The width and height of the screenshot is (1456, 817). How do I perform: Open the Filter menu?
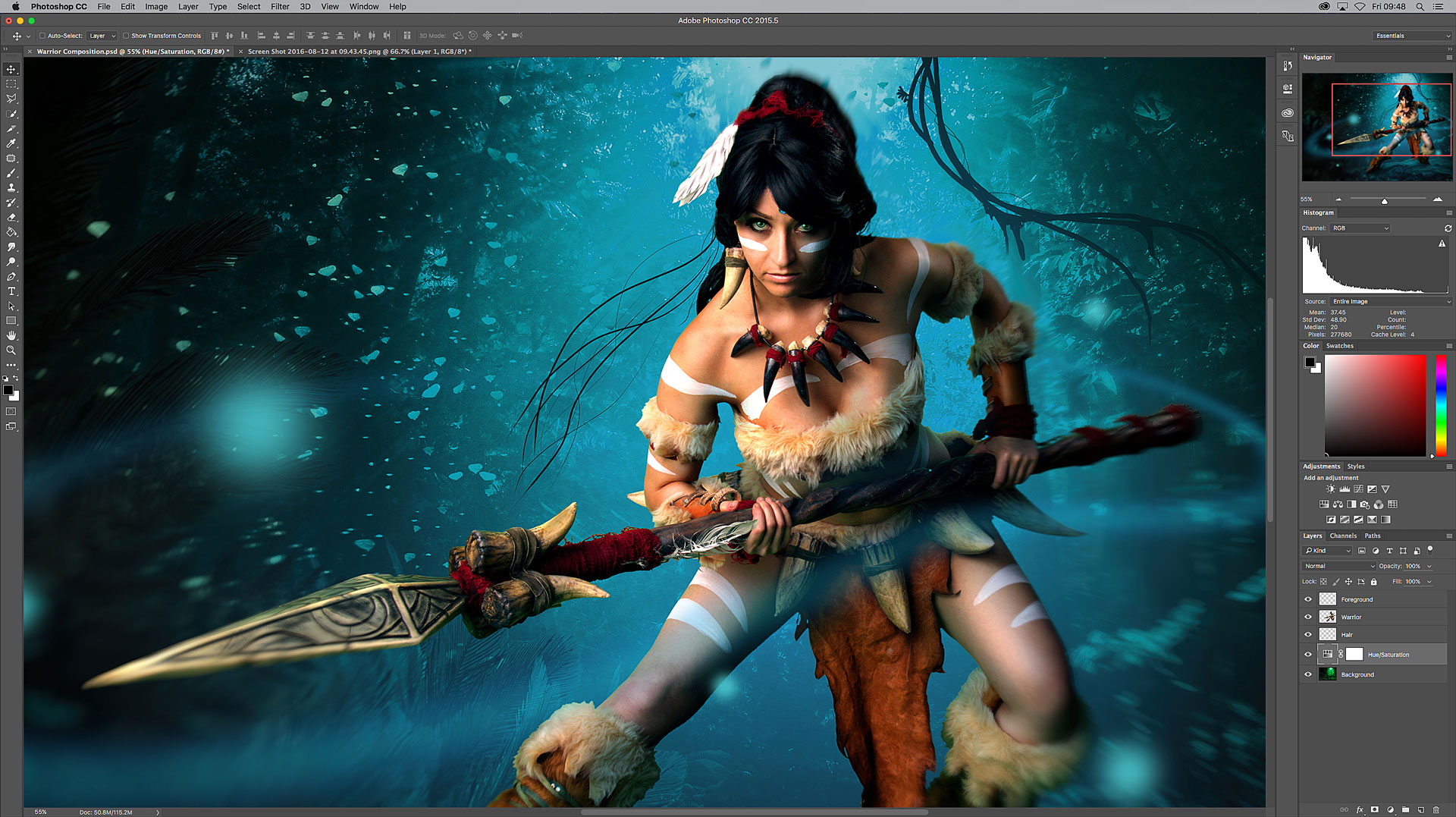tap(280, 6)
